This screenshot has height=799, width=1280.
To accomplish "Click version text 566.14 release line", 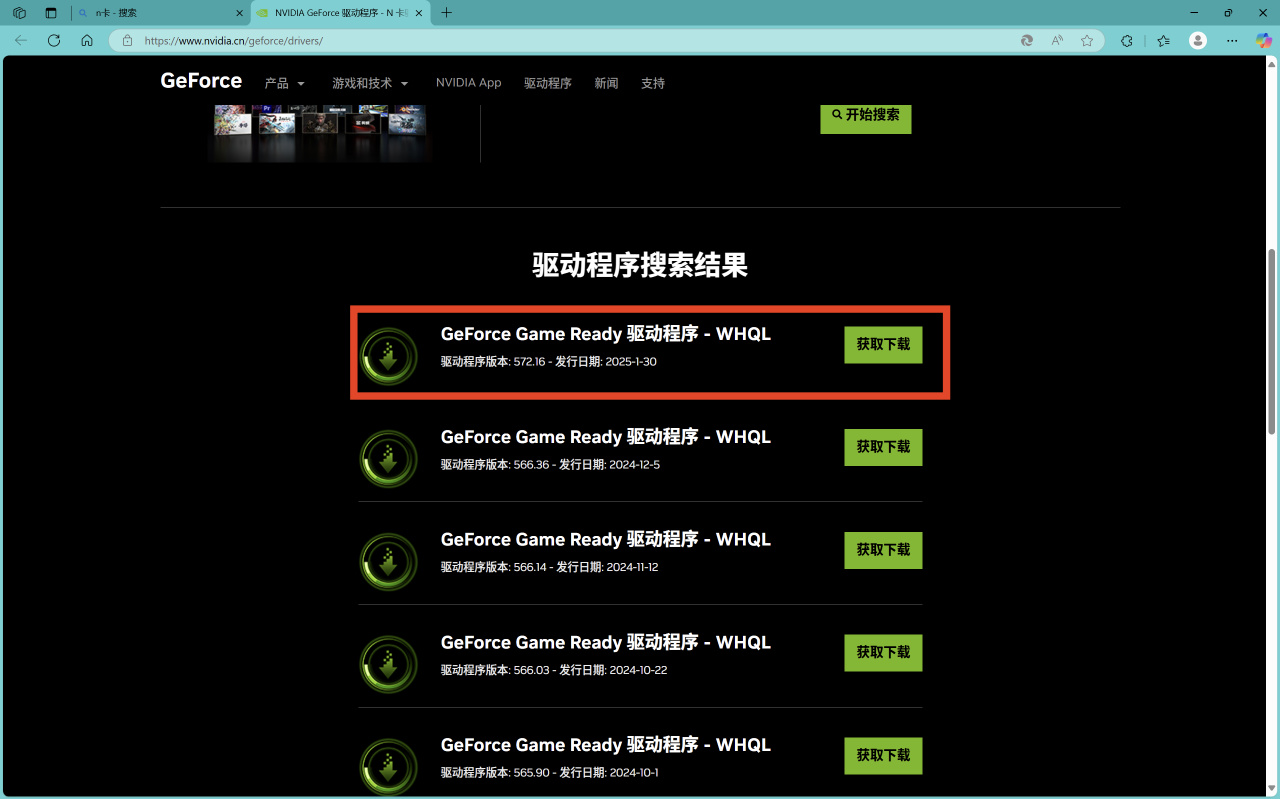I will pyautogui.click(x=550, y=567).
